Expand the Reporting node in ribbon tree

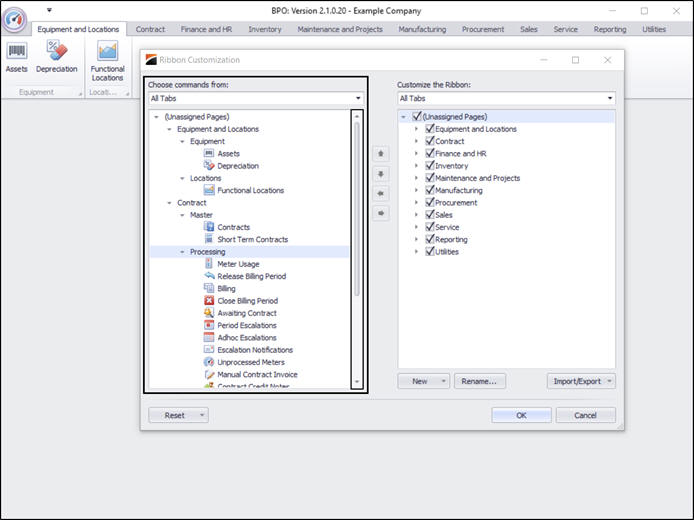416,239
